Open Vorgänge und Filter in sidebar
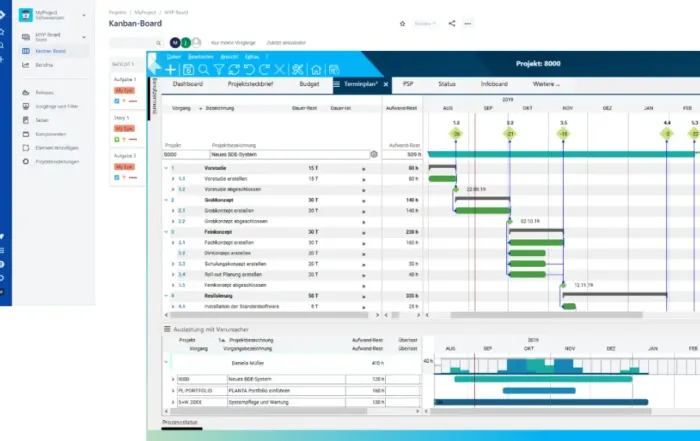The width and height of the screenshot is (700, 441). (57, 106)
